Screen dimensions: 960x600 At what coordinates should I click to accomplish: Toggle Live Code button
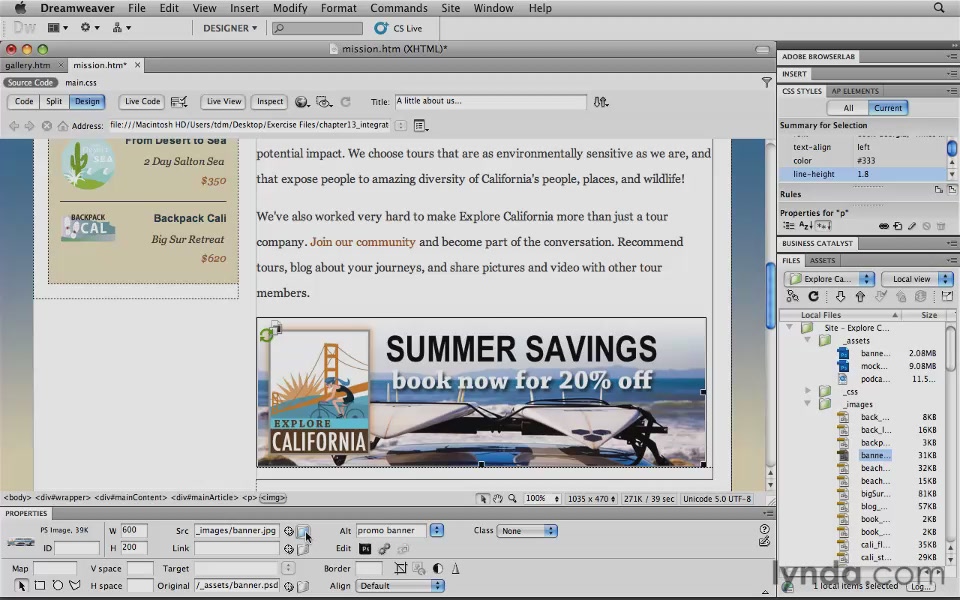pyautogui.click(x=142, y=102)
